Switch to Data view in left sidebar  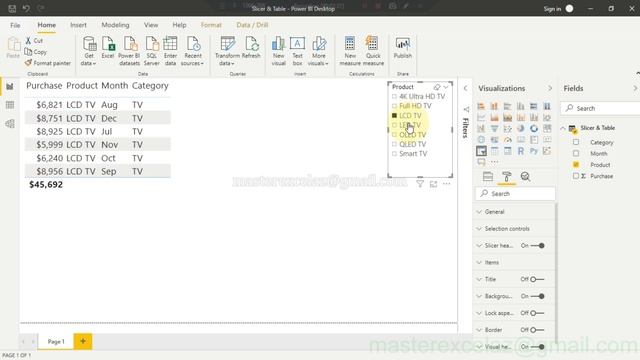(x=10, y=105)
